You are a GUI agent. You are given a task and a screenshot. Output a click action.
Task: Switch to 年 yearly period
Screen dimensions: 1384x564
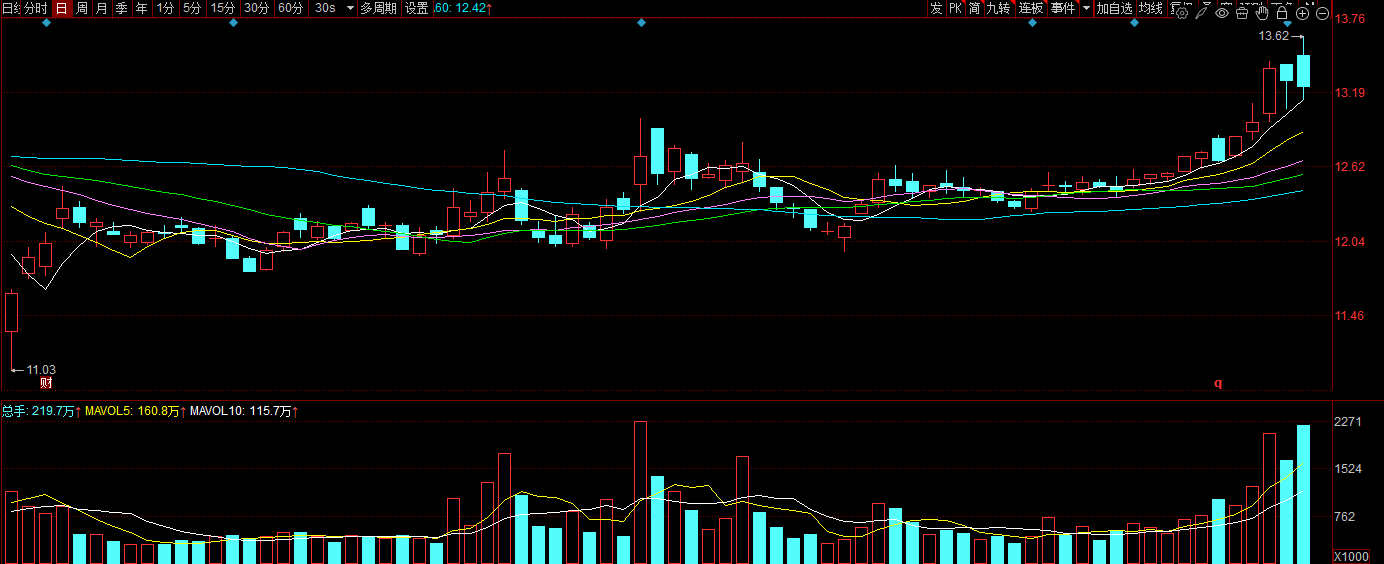[x=142, y=8]
